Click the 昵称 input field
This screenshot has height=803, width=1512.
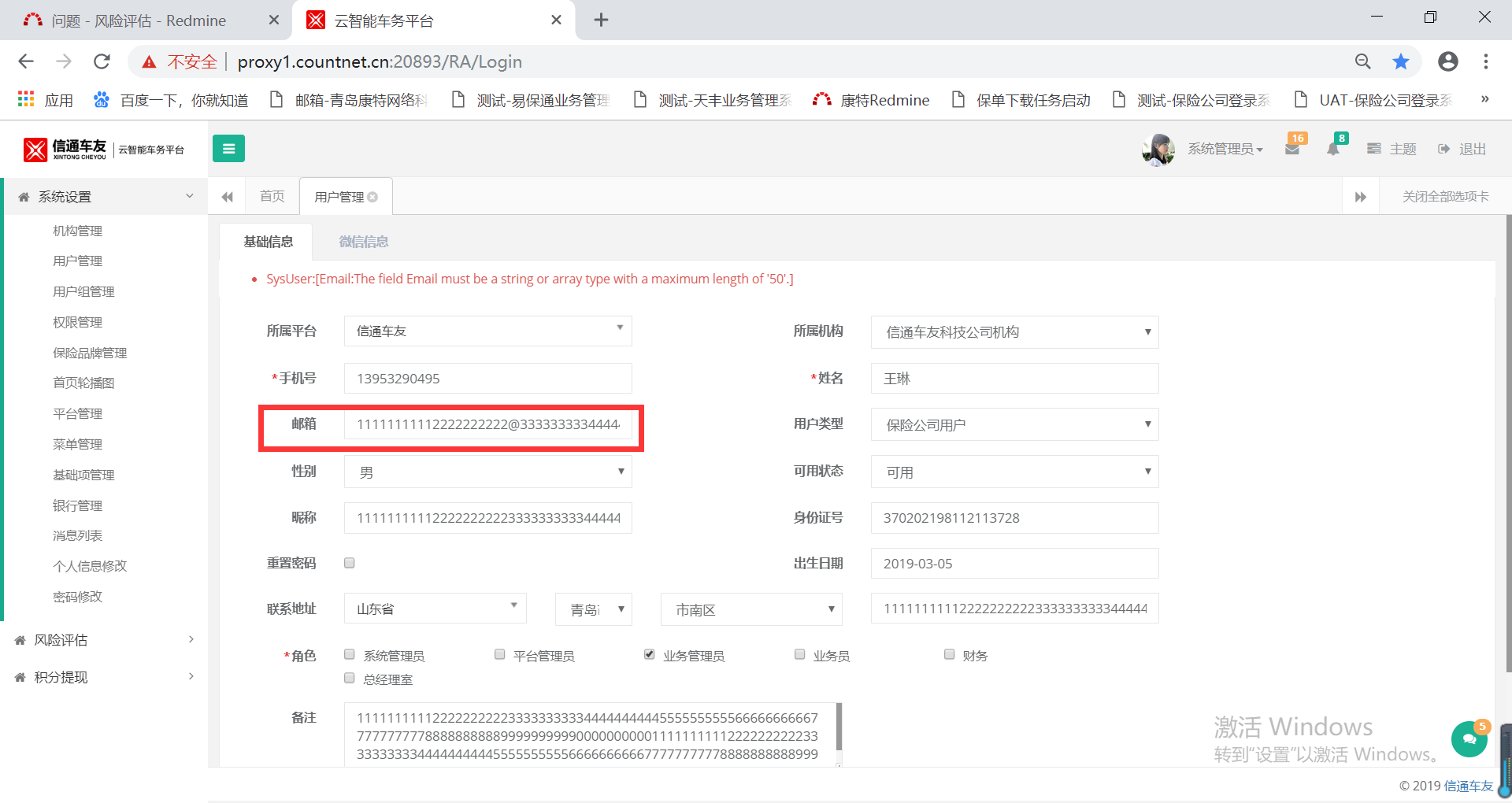pyautogui.click(x=488, y=517)
